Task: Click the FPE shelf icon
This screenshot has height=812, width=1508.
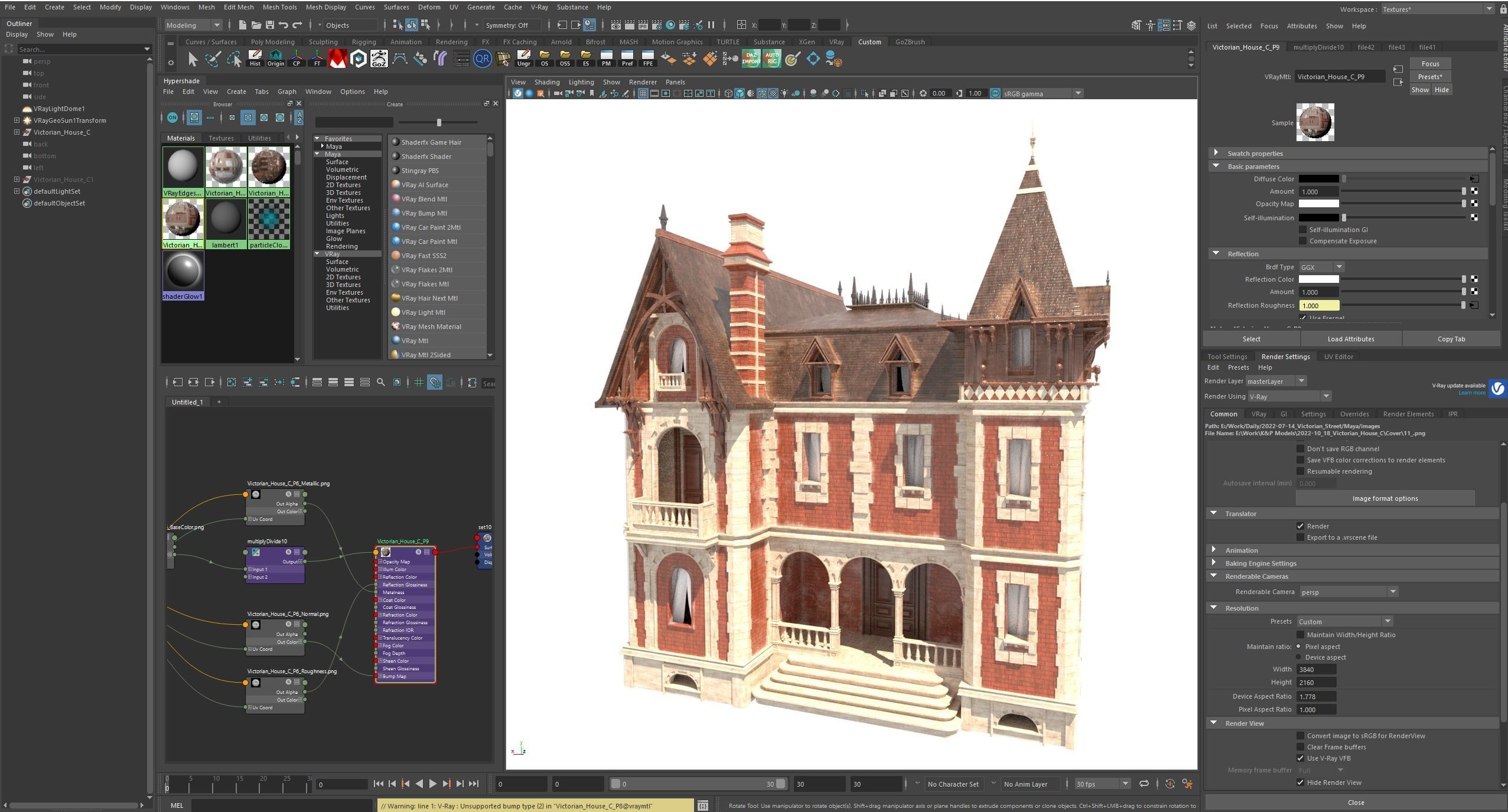Action: tap(647, 58)
